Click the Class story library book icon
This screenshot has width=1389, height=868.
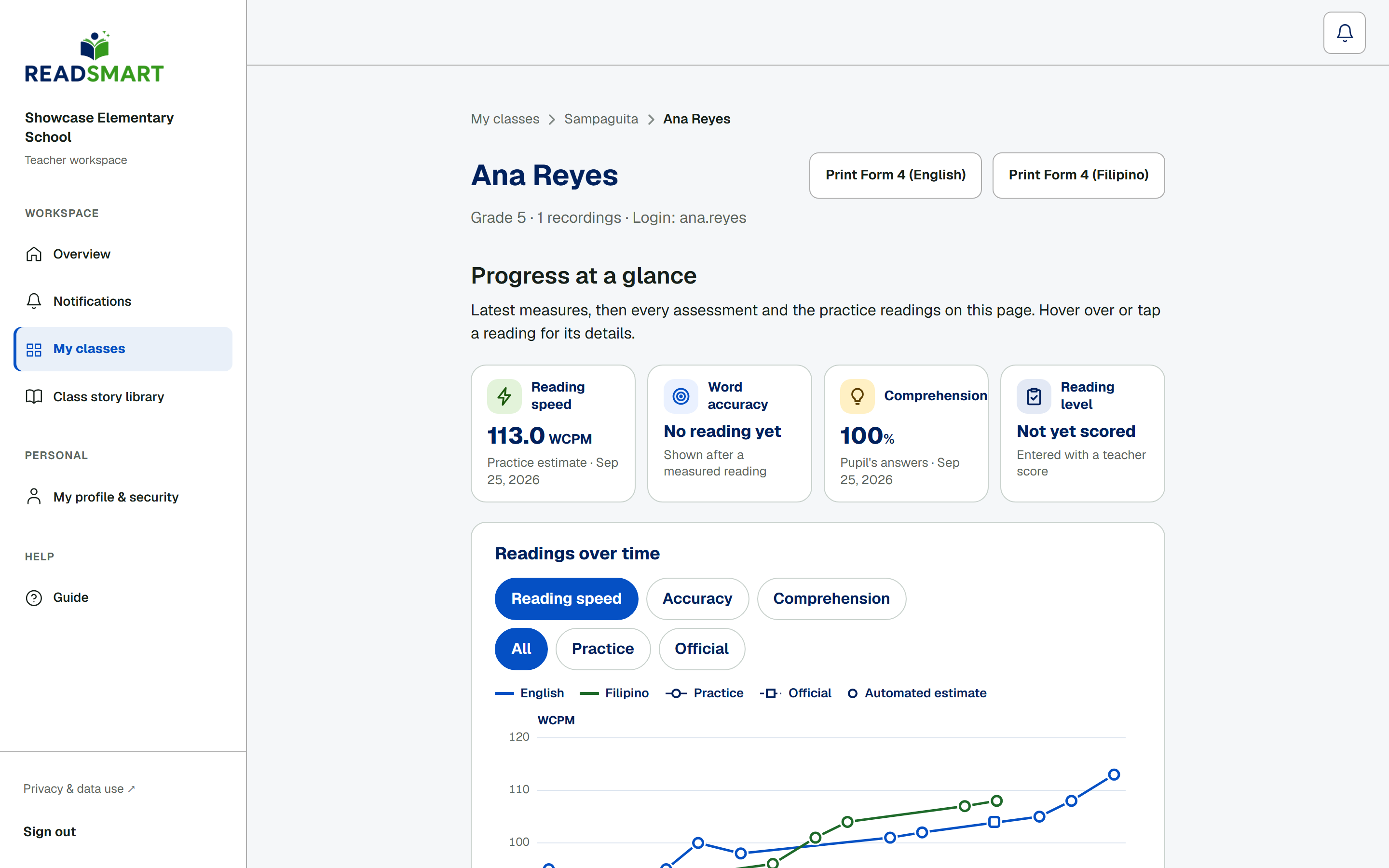34,397
